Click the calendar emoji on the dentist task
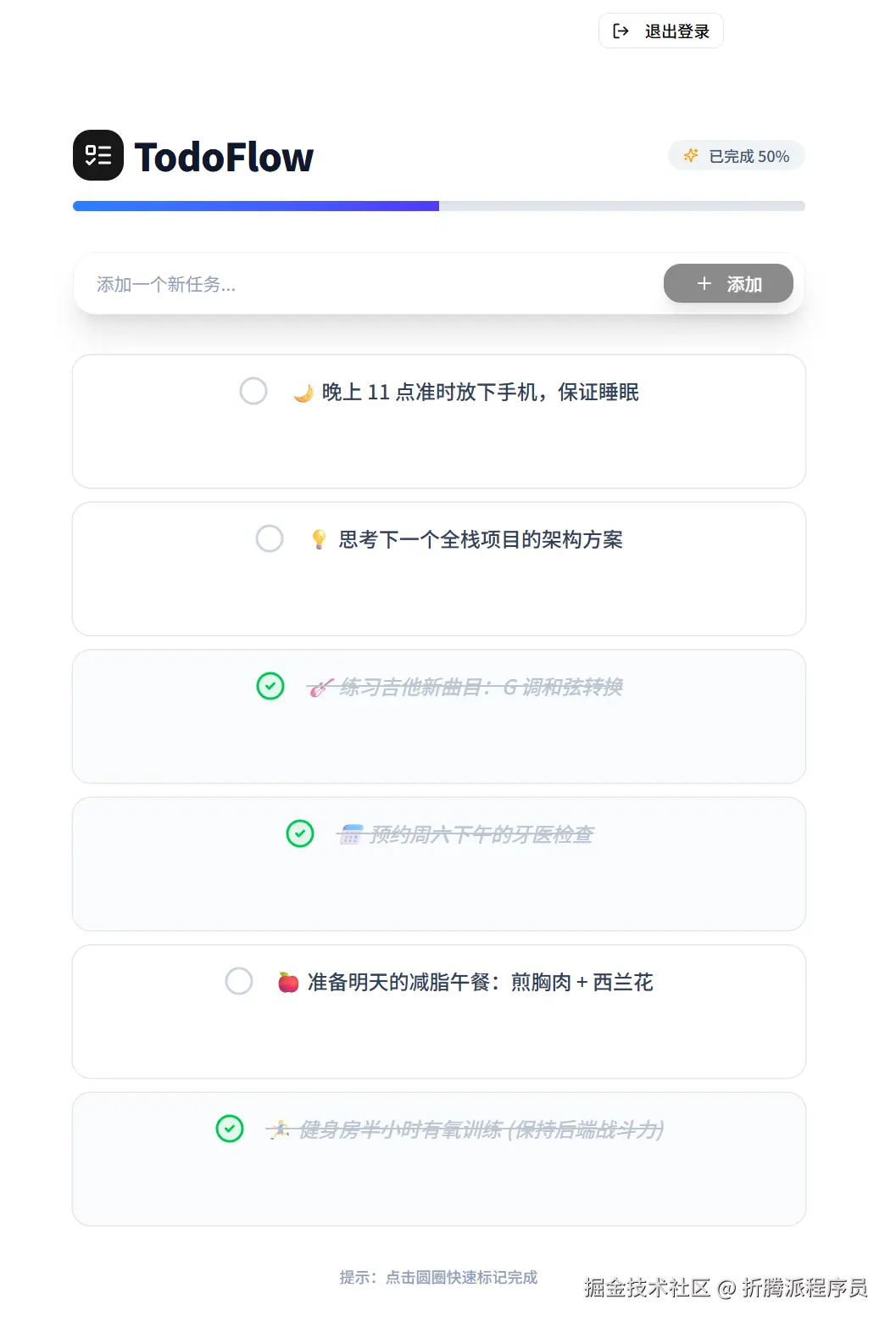 (349, 834)
